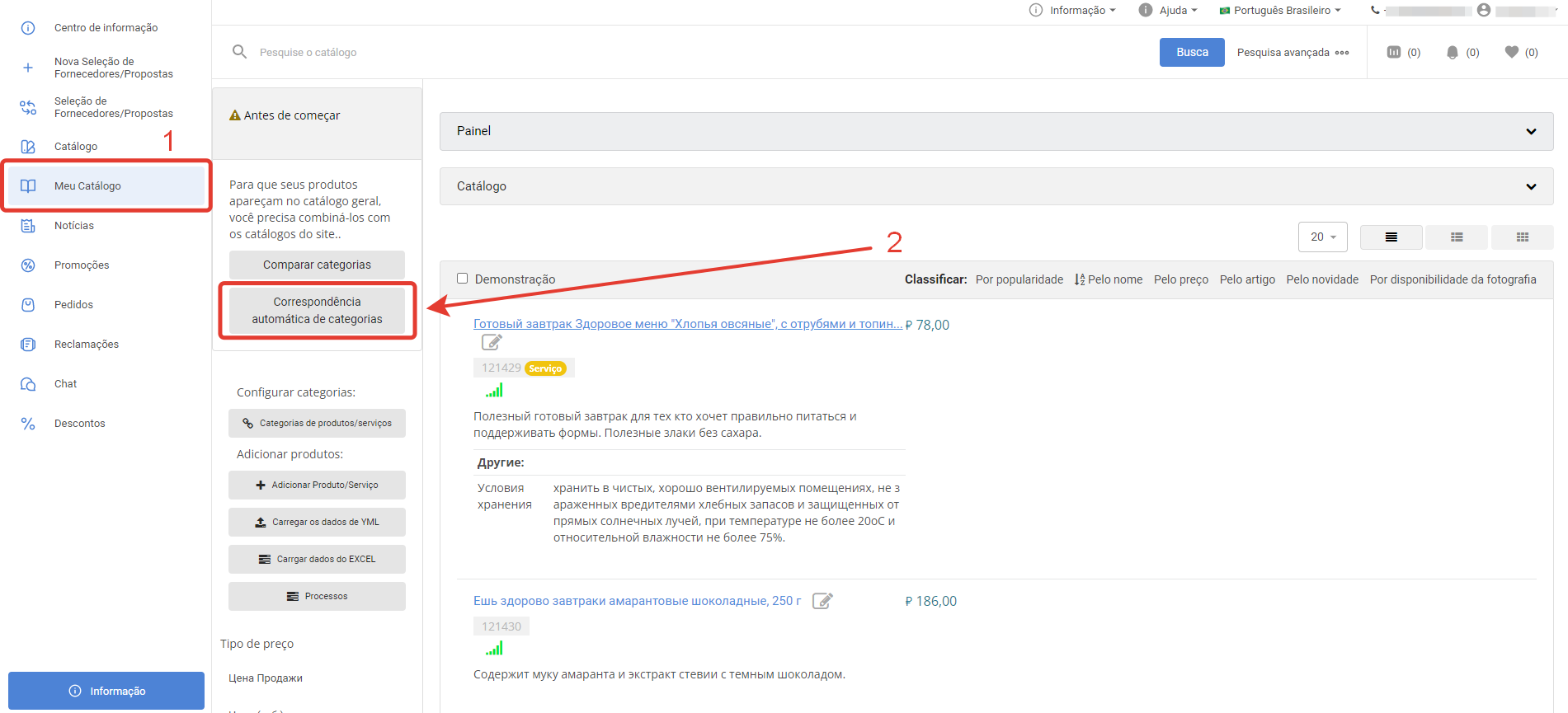This screenshot has height=713, width=1568.
Task: Sort products by Pelo preço
Action: pos(1180,279)
